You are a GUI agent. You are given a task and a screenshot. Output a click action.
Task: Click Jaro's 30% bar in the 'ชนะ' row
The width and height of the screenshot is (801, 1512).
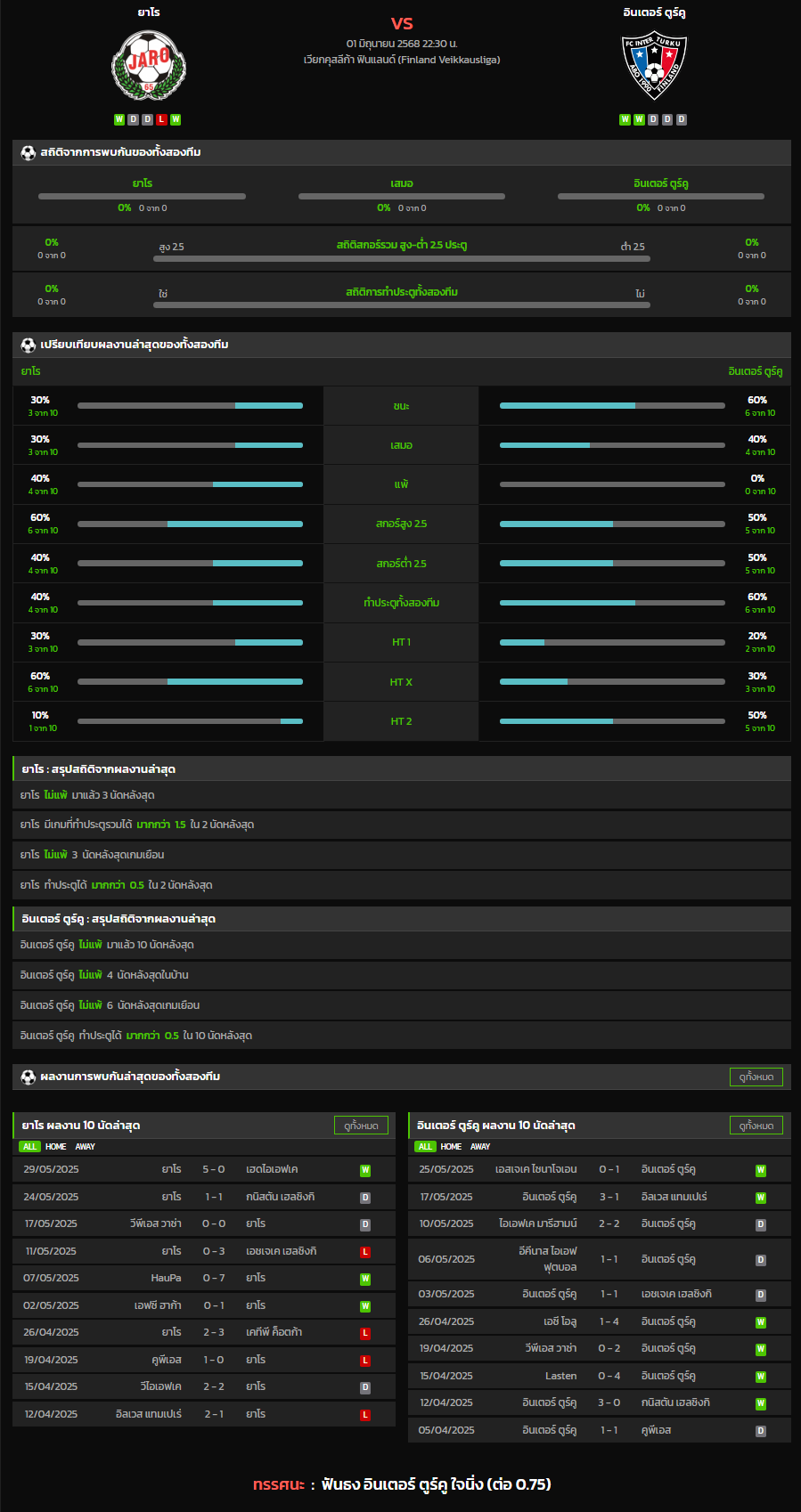(x=190, y=406)
